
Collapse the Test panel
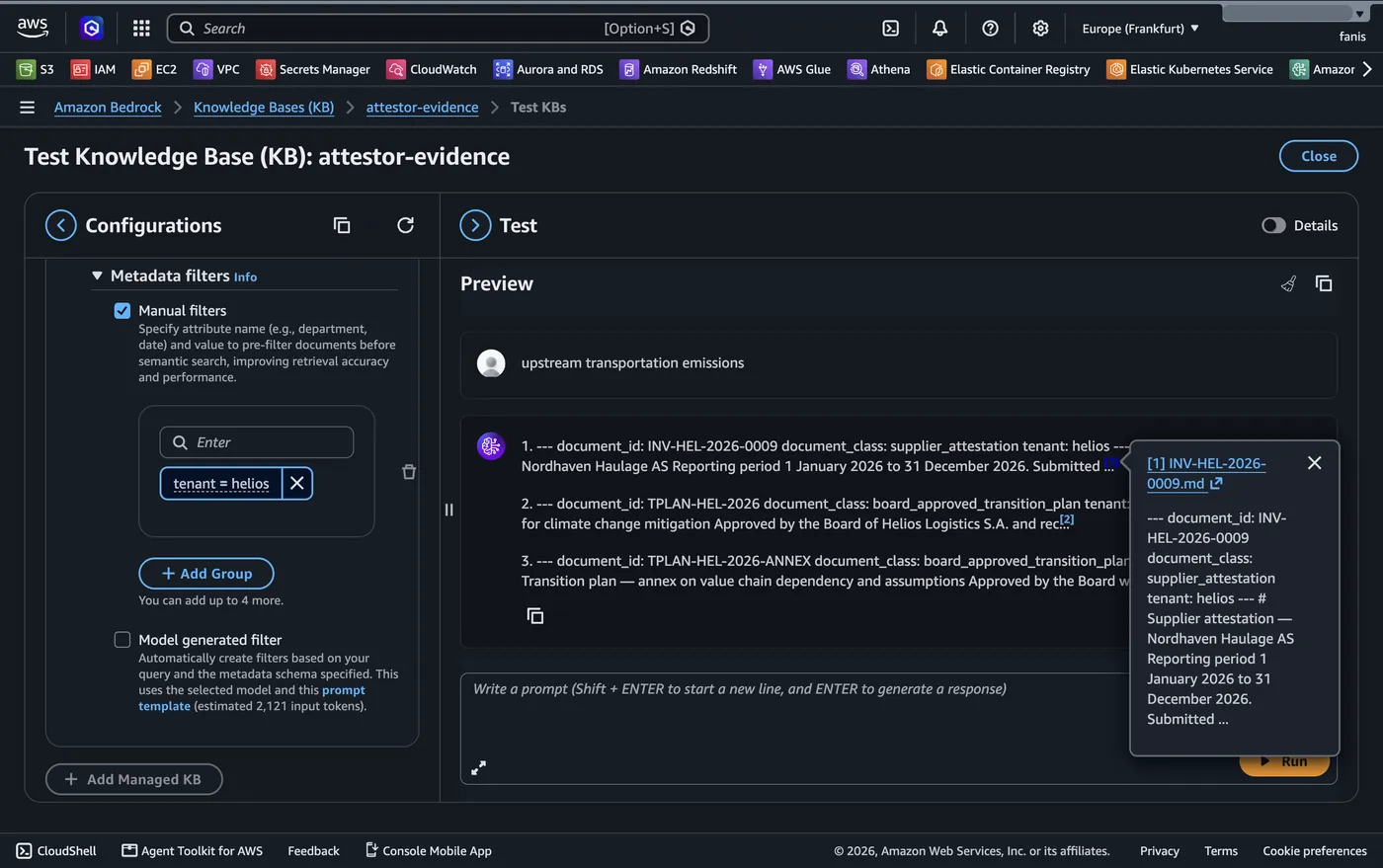pos(475,225)
